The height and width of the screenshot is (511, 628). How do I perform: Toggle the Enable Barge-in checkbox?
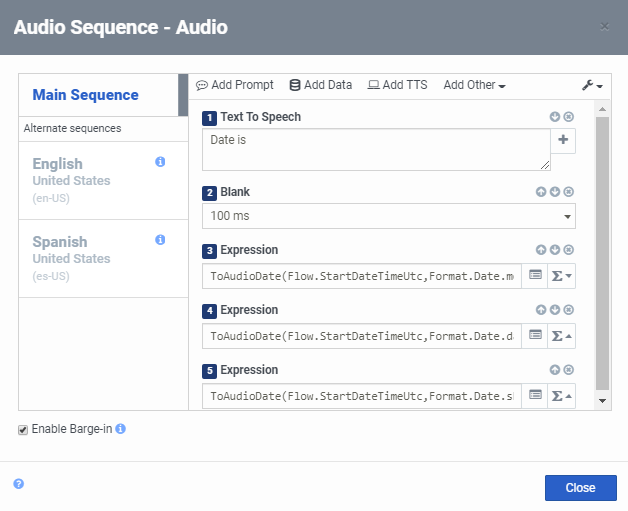(23, 430)
